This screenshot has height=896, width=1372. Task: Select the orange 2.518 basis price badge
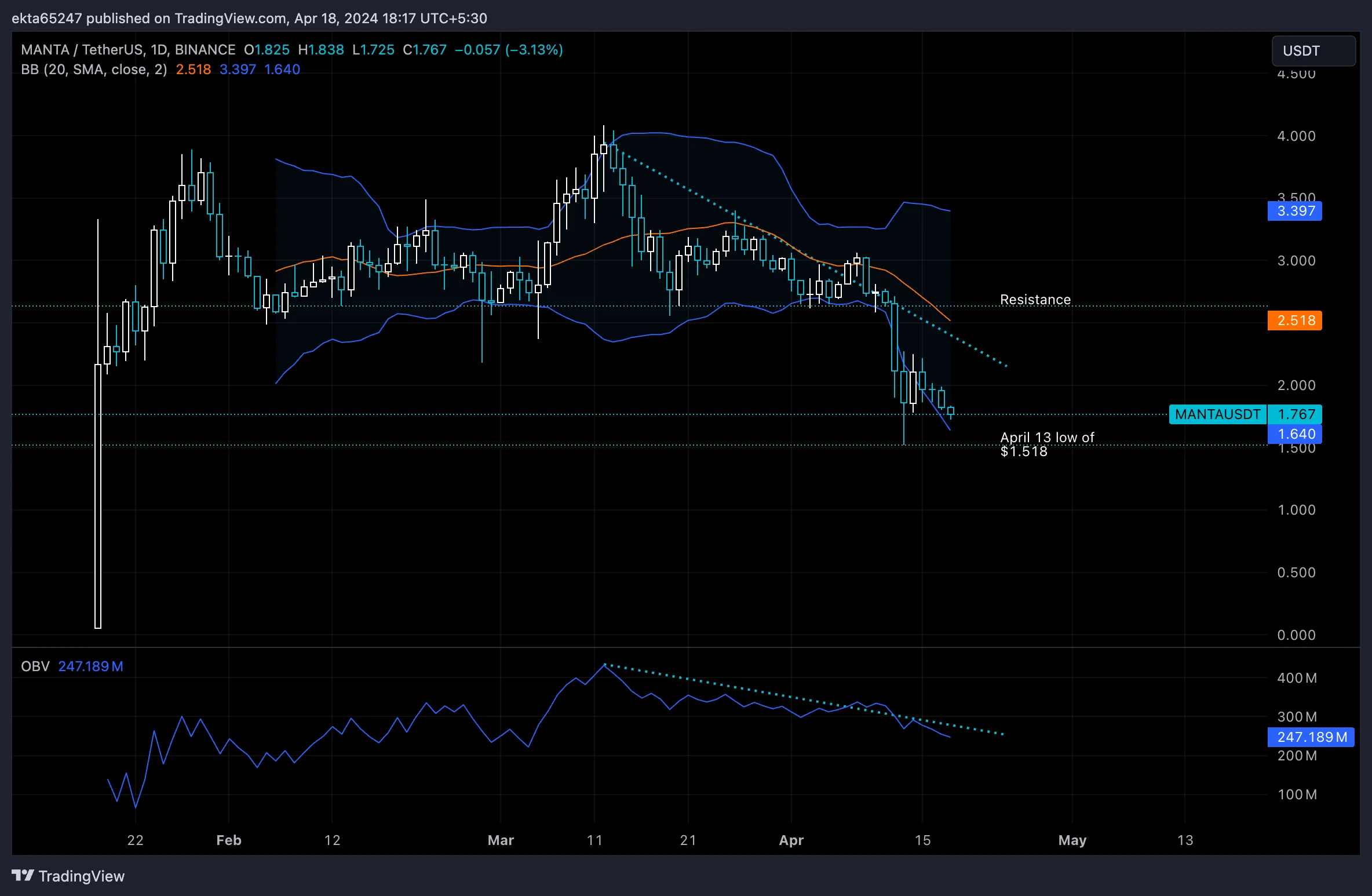pos(1295,320)
